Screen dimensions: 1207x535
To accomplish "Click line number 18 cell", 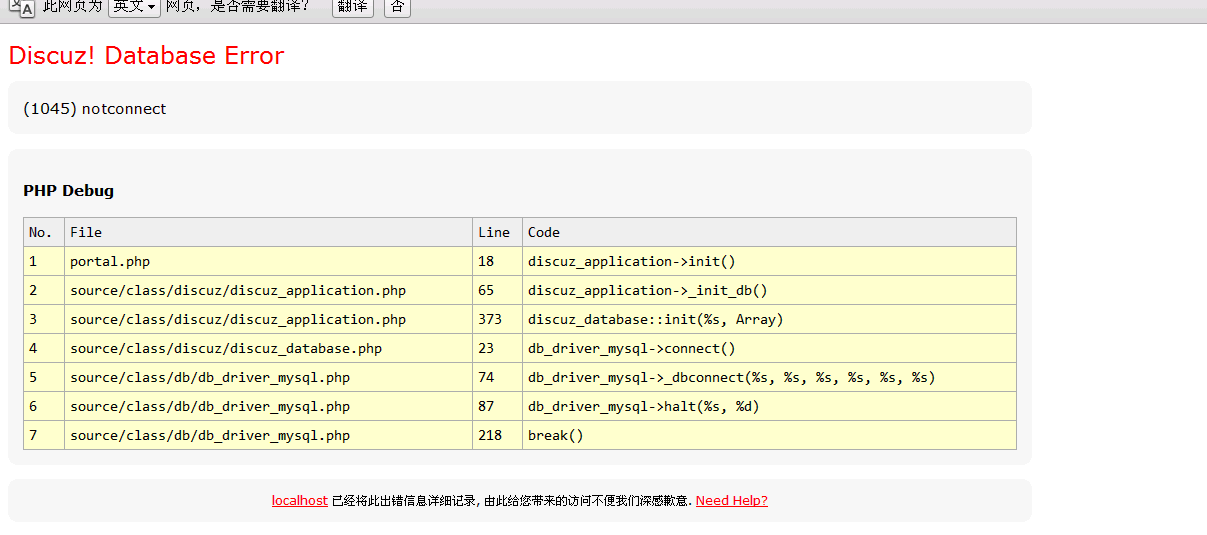I will tap(498, 262).
